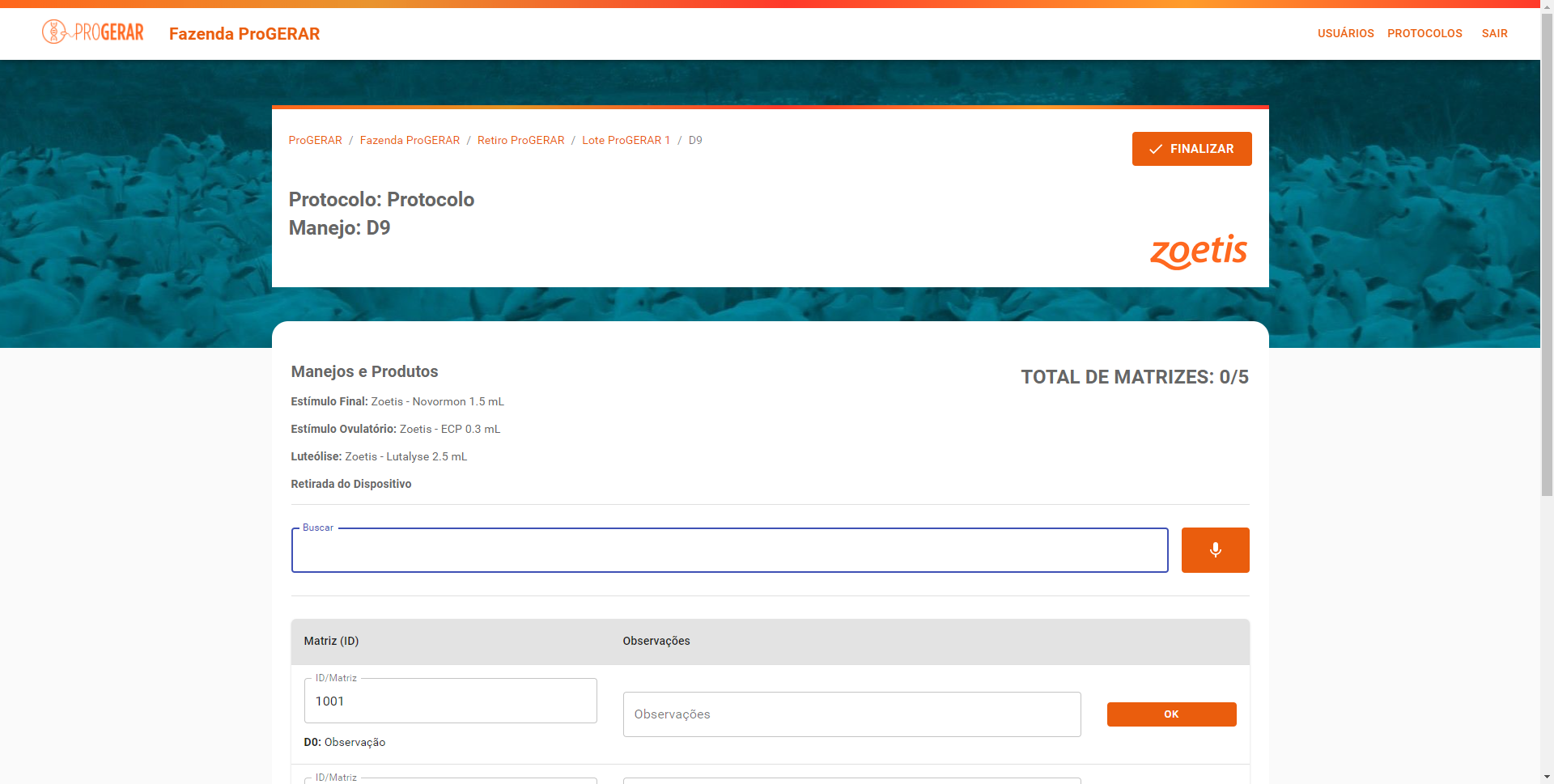
Task: Confirm matriz 1001 with OK button
Action: click(x=1171, y=714)
